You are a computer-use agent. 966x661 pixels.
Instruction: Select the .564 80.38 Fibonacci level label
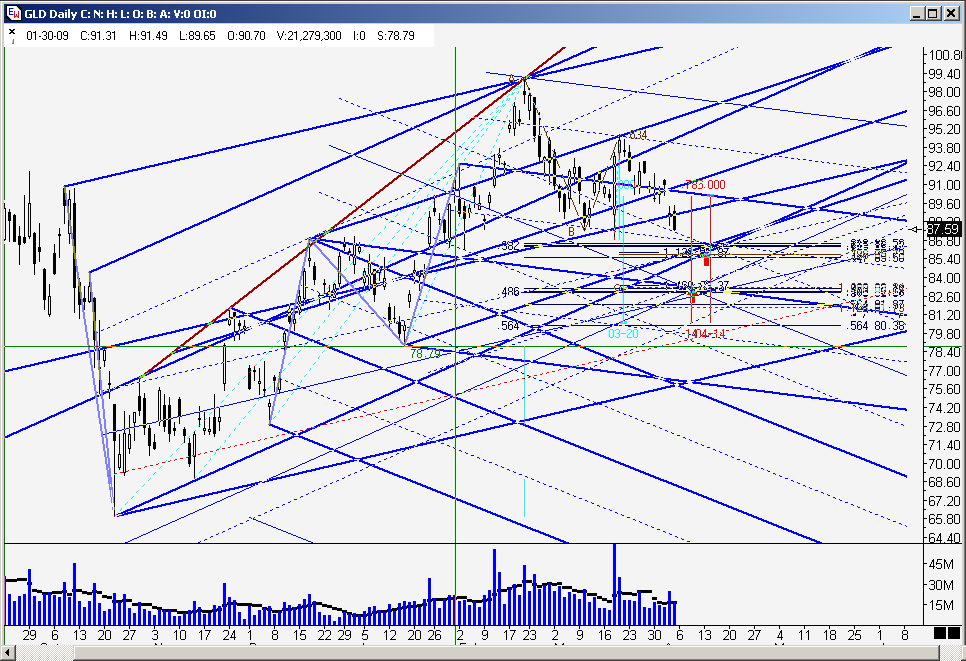tap(877, 325)
